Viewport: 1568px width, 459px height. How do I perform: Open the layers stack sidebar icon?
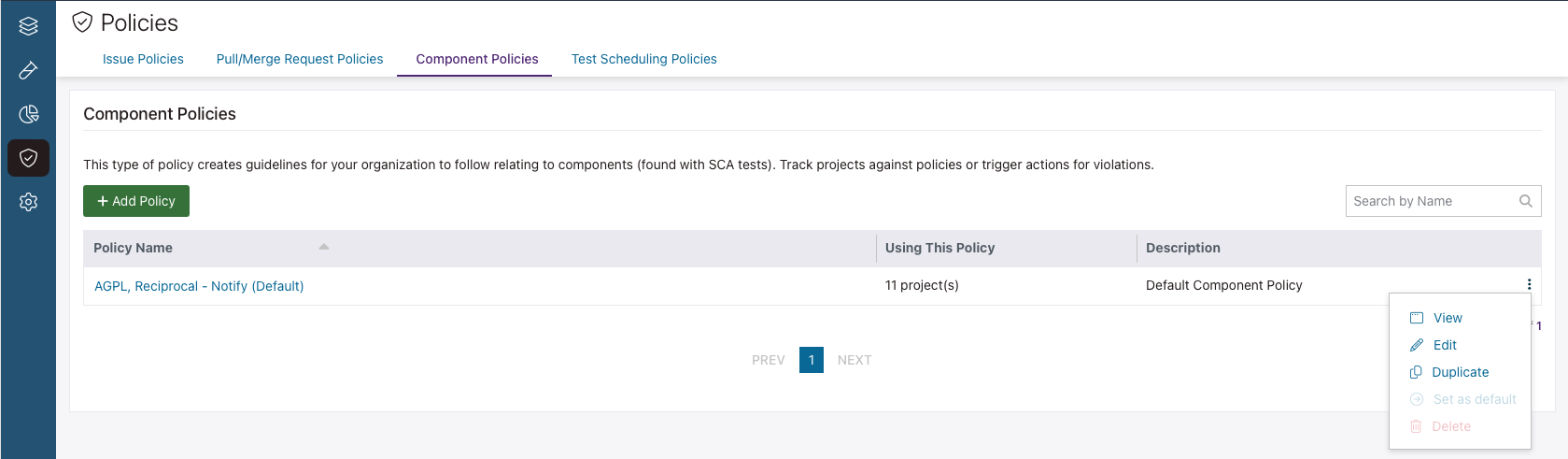[x=28, y=26]
